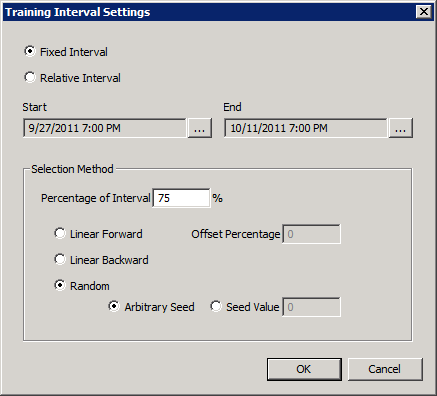Image resolution: width=437 pixels, height=396 pixels.
Task: Open the Start date picker ellipsis button
Action: coord(200,128)
